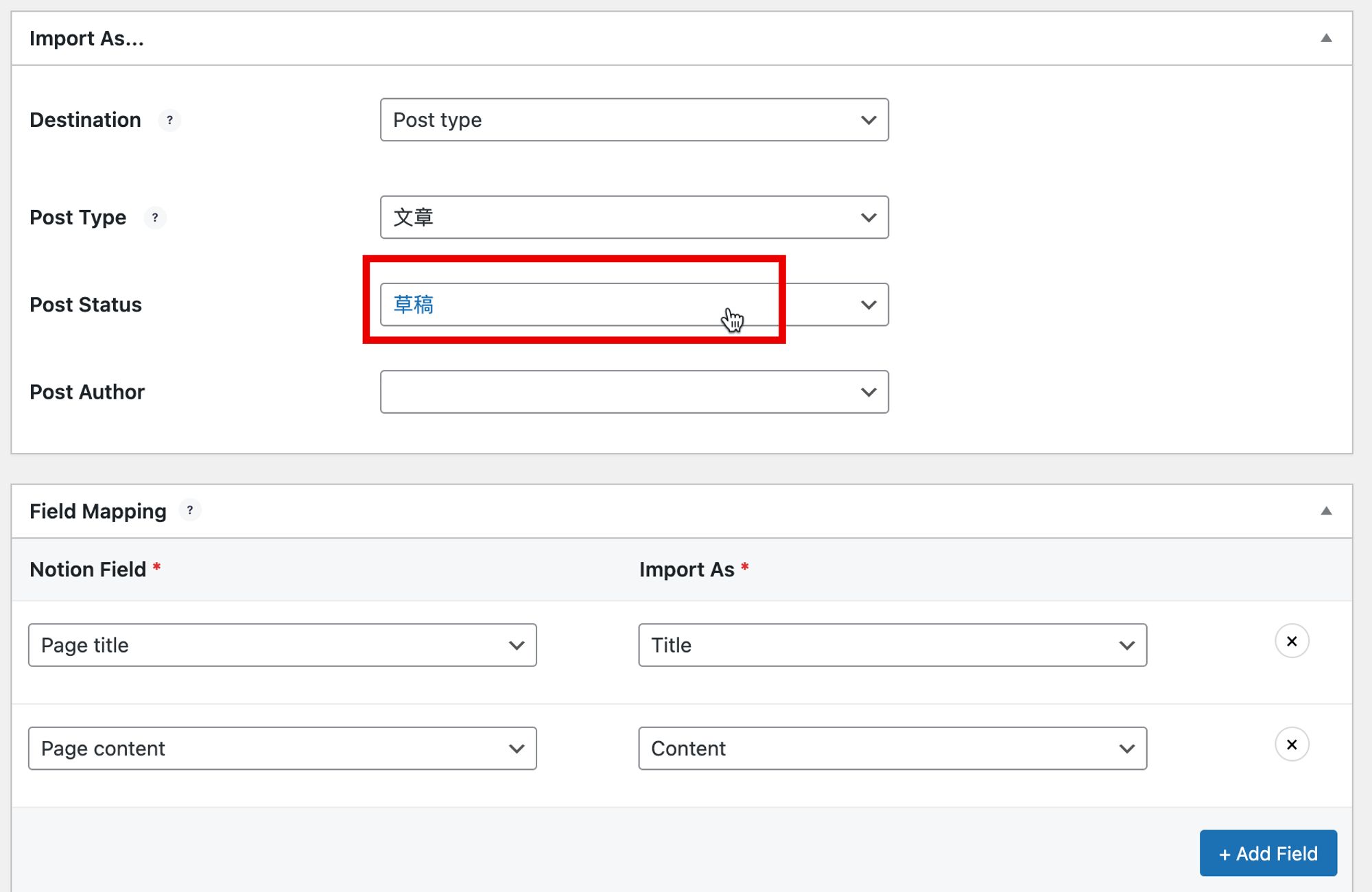
Task: Click the Import As panel heading
Action: [87, 38]
